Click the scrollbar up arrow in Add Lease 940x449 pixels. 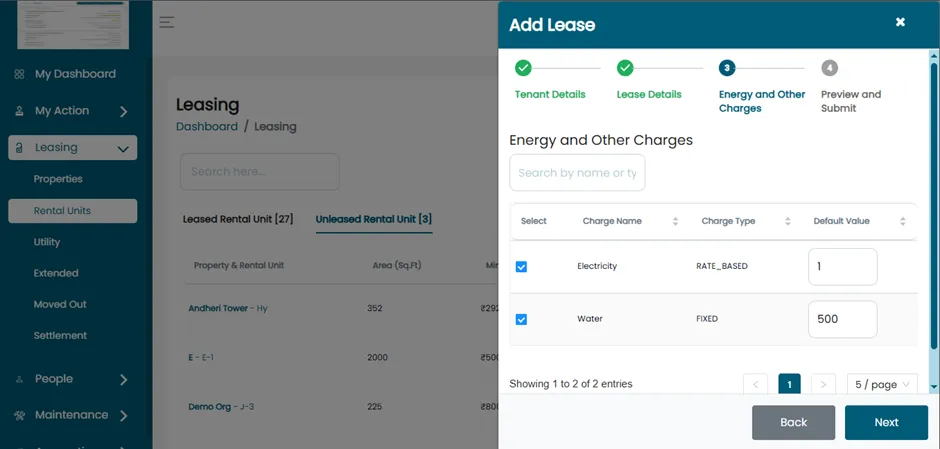(933, 54)
